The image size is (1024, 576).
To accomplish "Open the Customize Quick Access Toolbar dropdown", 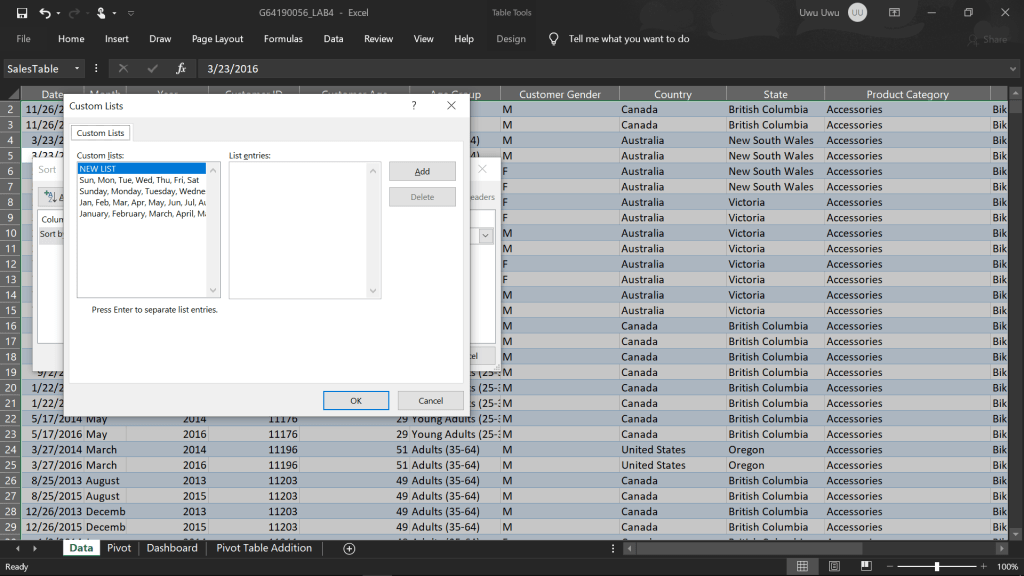I will click(x=131, y=13).
